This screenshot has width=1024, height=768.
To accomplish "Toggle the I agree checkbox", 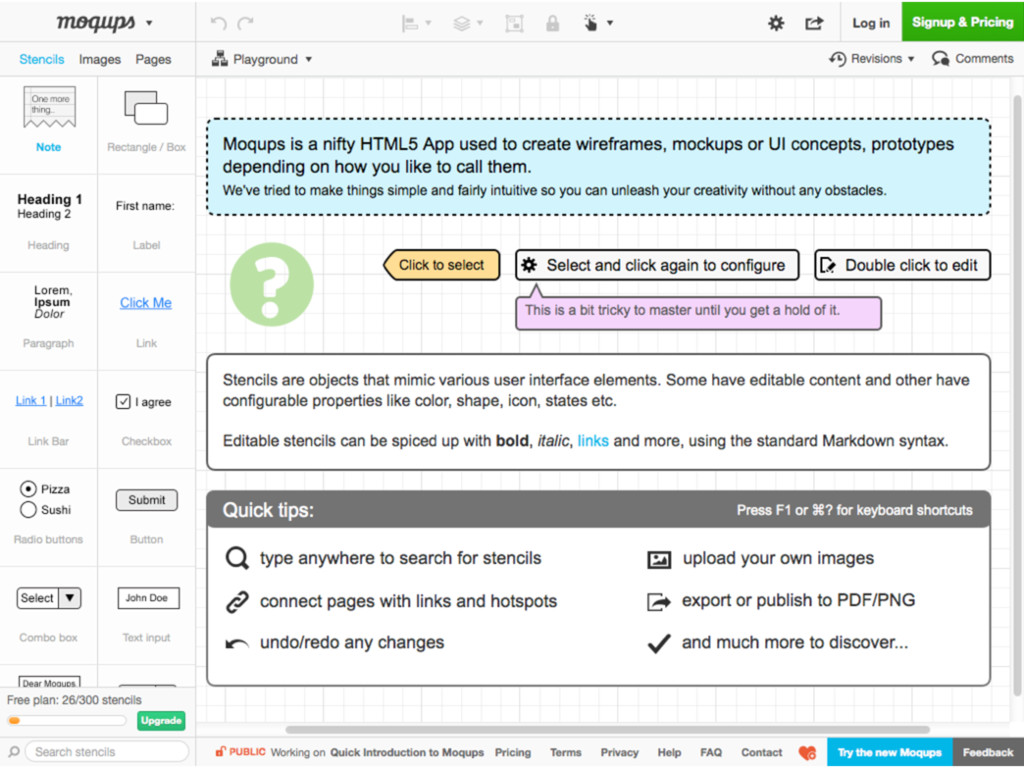I will 123,402.
